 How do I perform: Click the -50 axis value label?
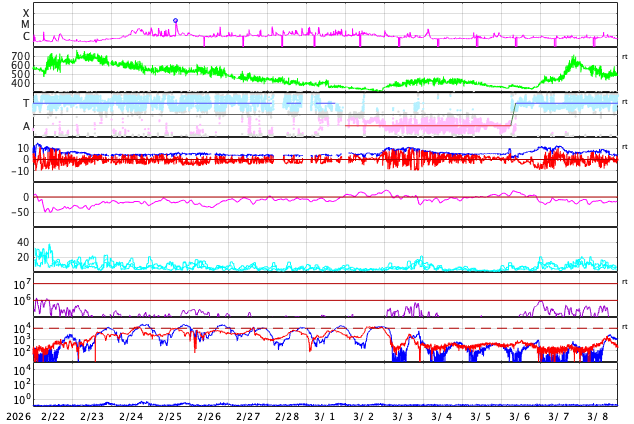point(20,211)
